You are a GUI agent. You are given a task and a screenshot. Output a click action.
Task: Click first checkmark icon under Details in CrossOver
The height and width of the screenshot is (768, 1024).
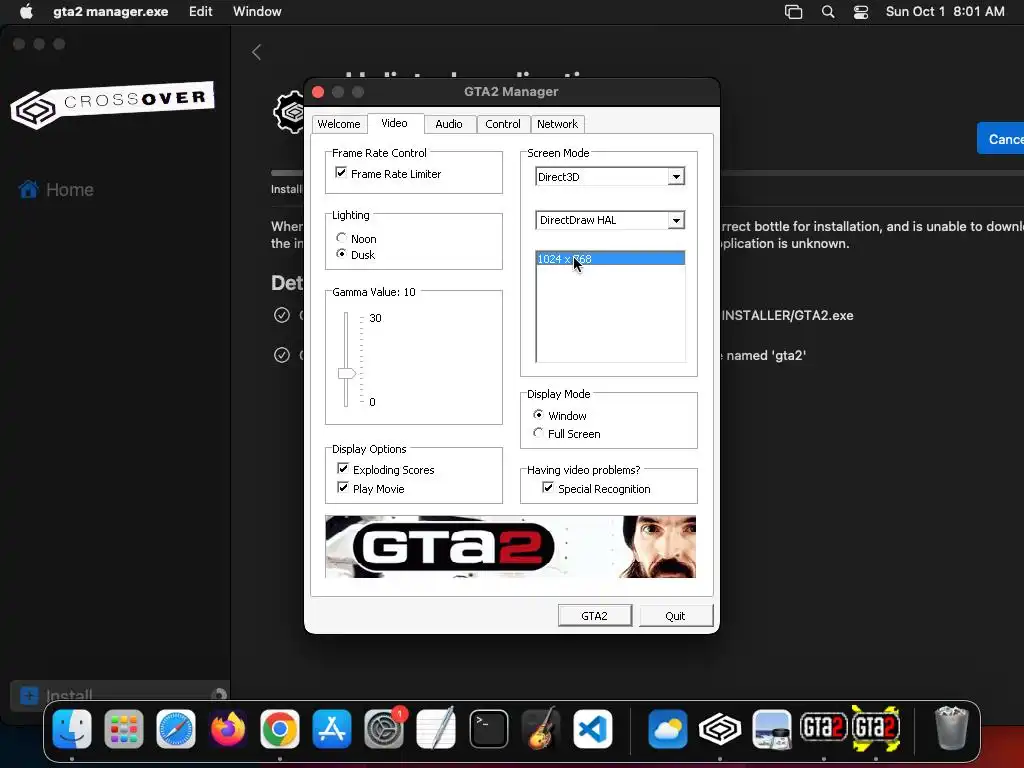point(281,315)
